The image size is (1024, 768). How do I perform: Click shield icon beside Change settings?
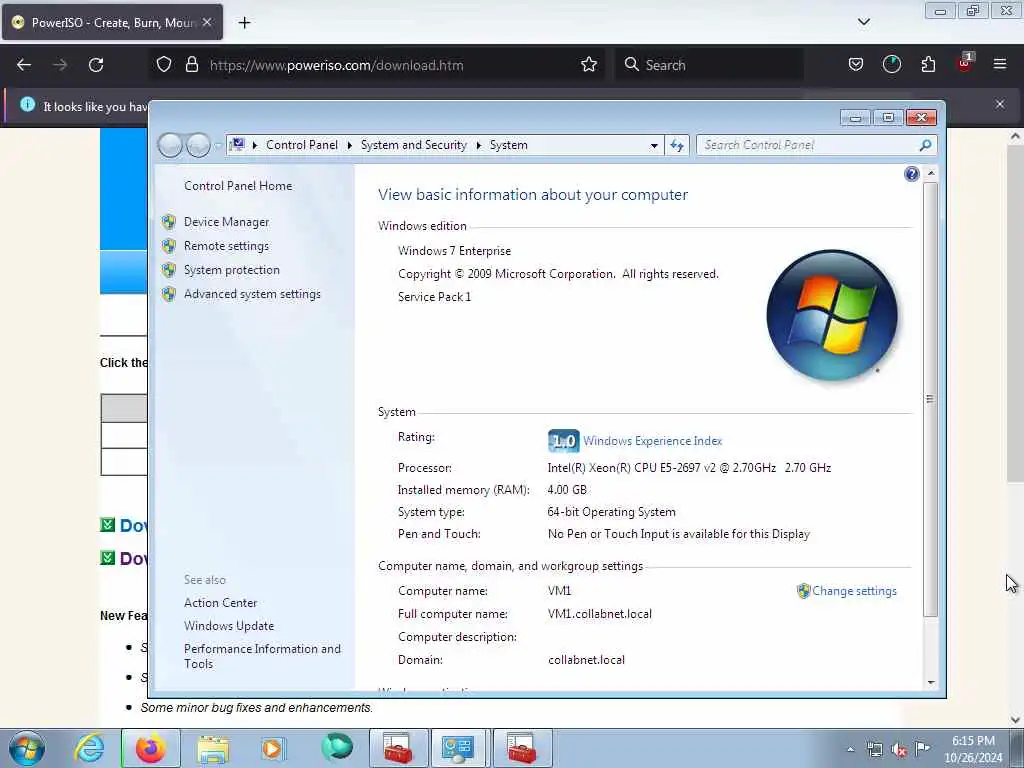(803, 591)
